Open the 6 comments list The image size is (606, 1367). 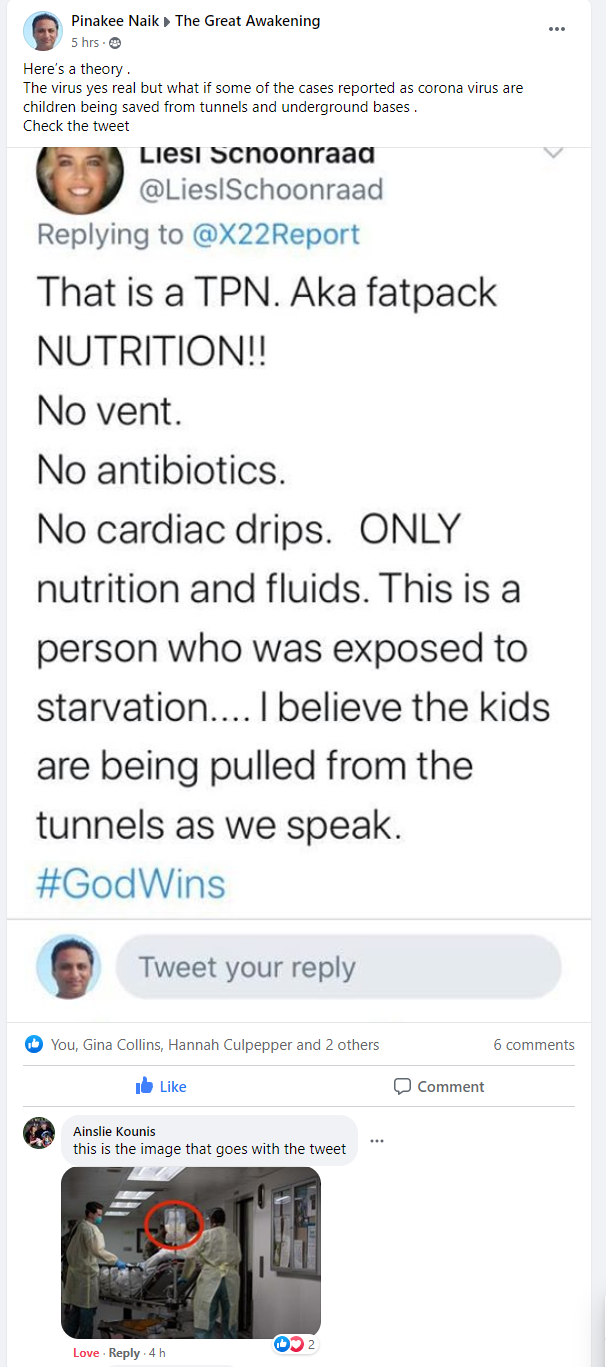(534, 1044)
